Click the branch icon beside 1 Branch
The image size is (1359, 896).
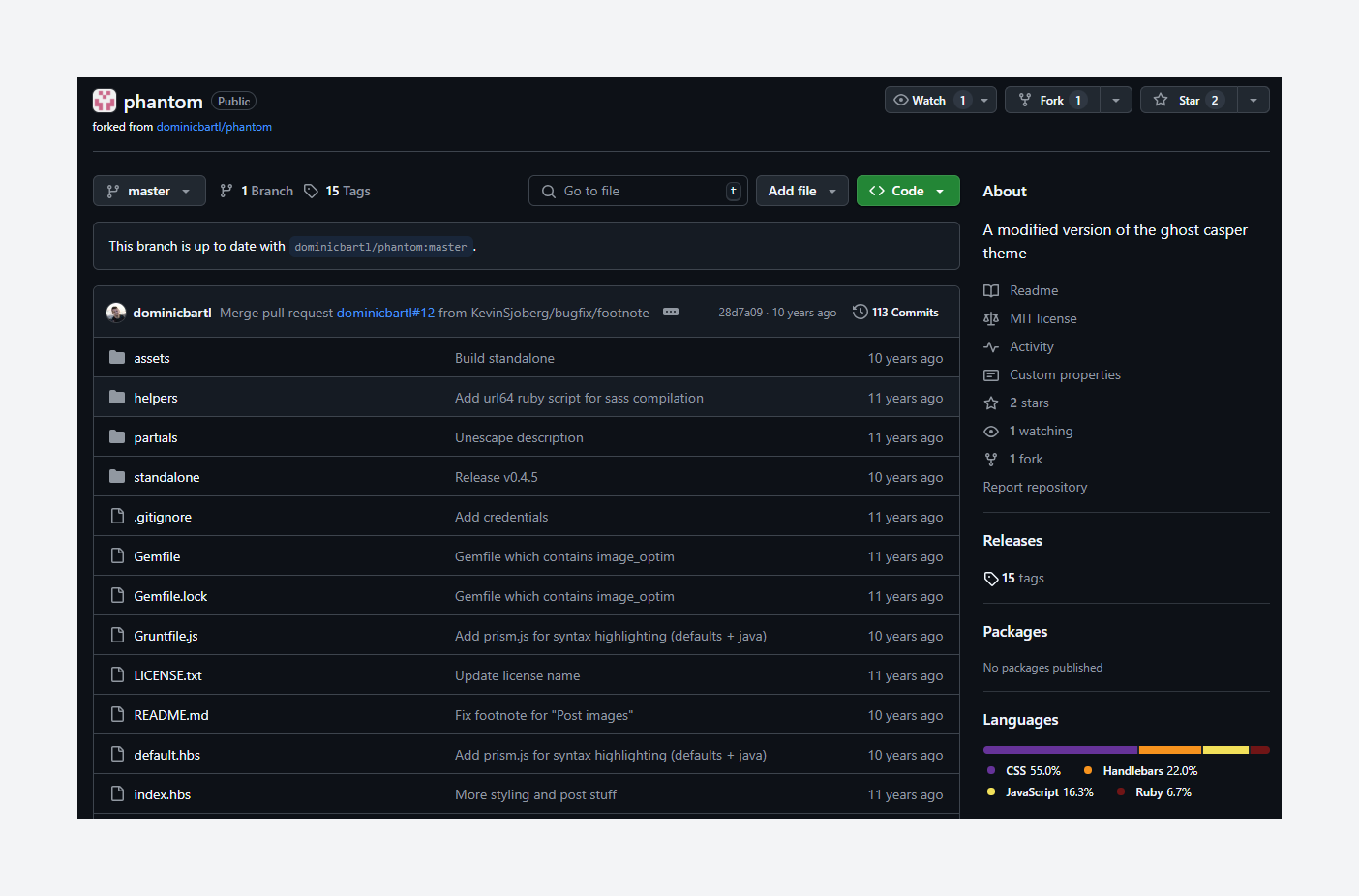coord(226,191)
